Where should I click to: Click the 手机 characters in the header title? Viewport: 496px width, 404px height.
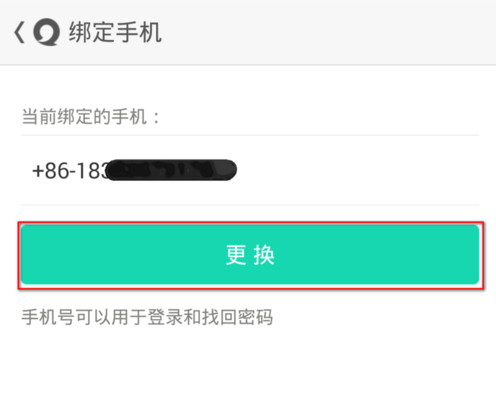[x=139, y=32]
